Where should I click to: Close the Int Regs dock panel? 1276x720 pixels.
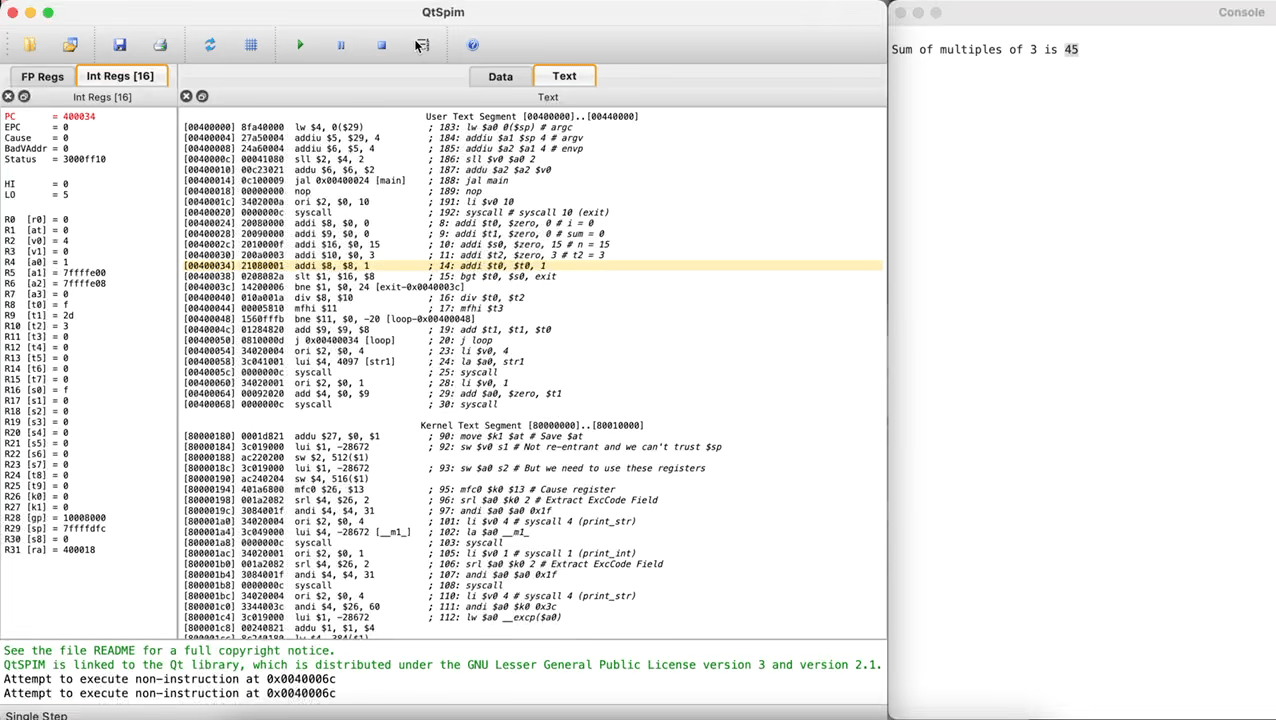click(x=8, y=97)
